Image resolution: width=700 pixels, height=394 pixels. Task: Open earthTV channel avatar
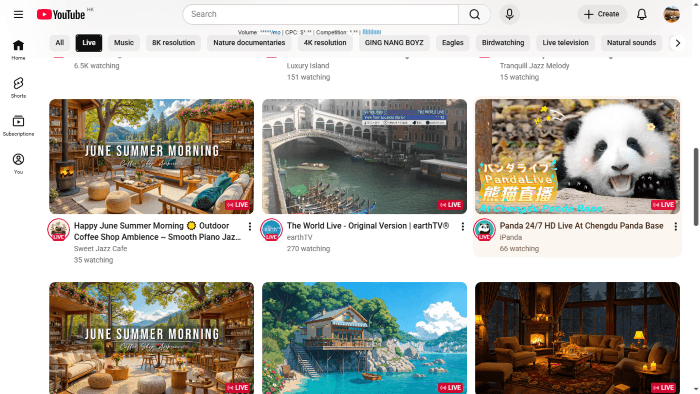point(271,230)
